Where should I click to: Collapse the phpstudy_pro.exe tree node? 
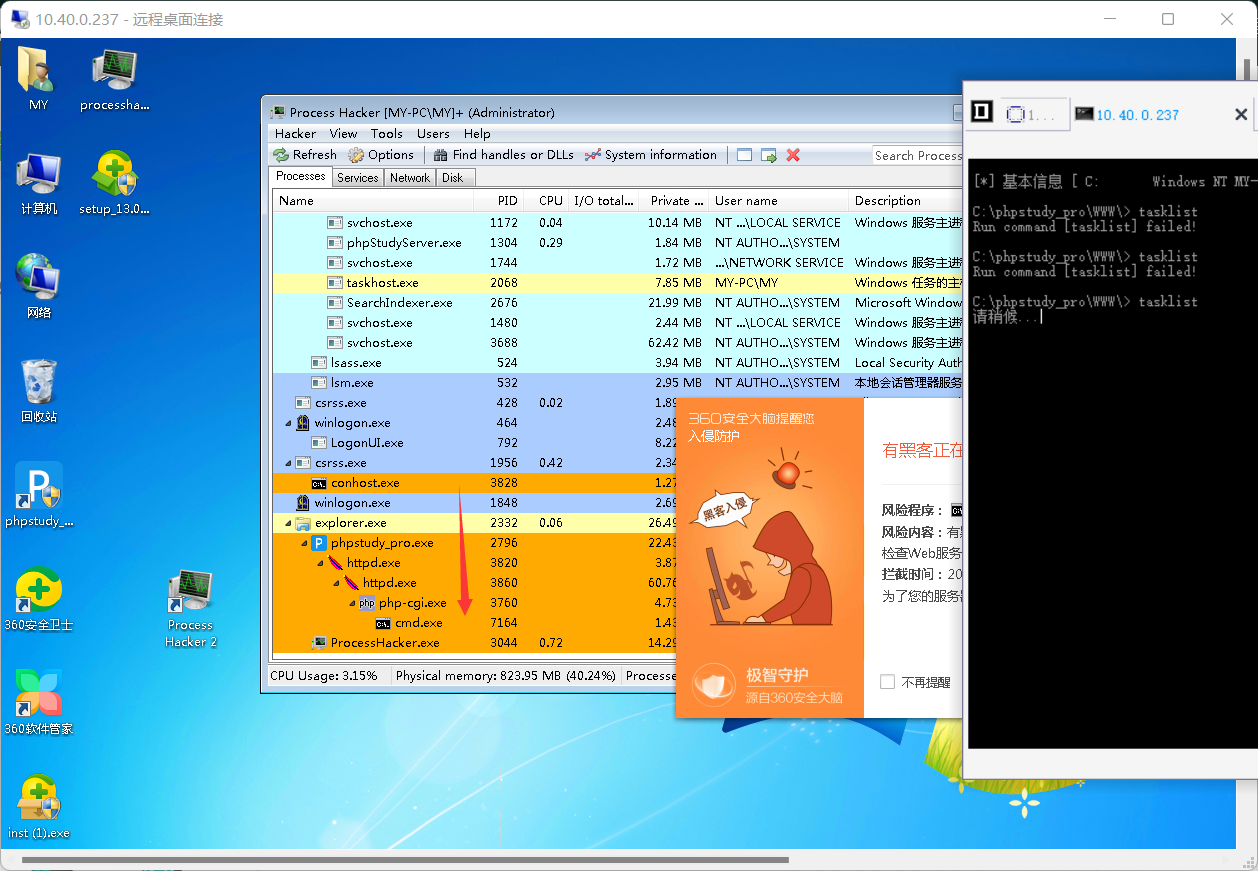coord(305,543)
